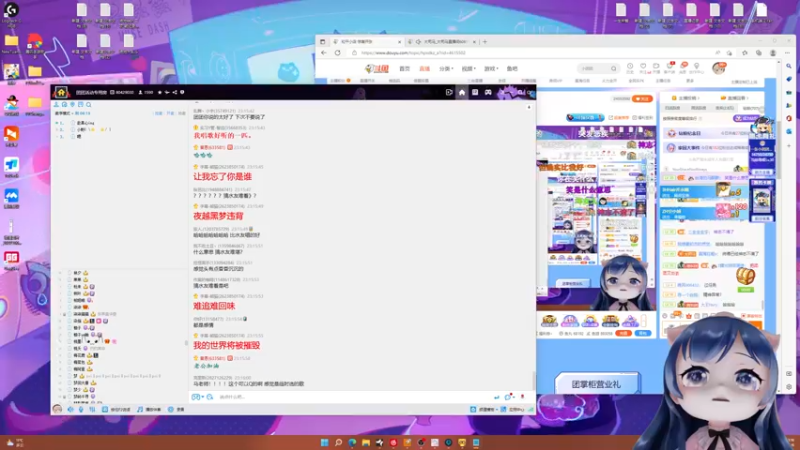Click the chat message 难追难回味
The height and width of the screenshot is (450, 800).
click(x=214, y=306)
